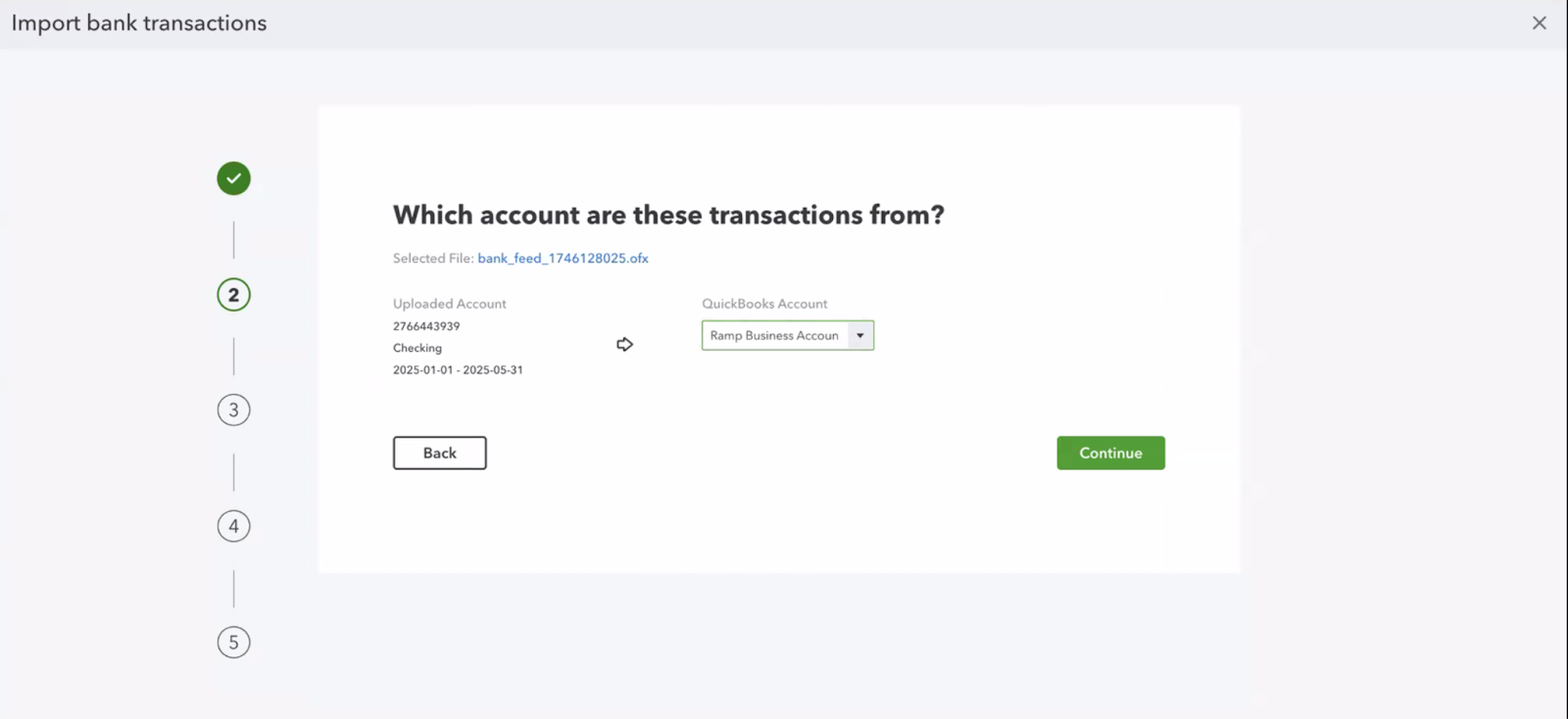Close the Import bank transactions dialog
1568x719 pixels.
[1539, 24]
